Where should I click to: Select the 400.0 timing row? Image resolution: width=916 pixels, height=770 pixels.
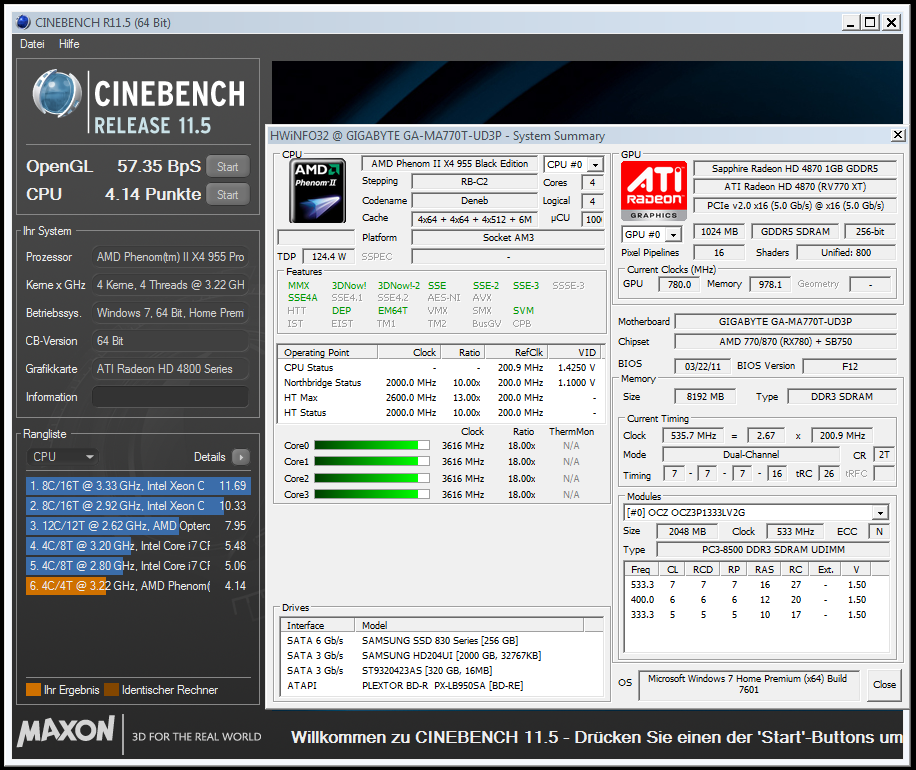click(x=757, y=599)
